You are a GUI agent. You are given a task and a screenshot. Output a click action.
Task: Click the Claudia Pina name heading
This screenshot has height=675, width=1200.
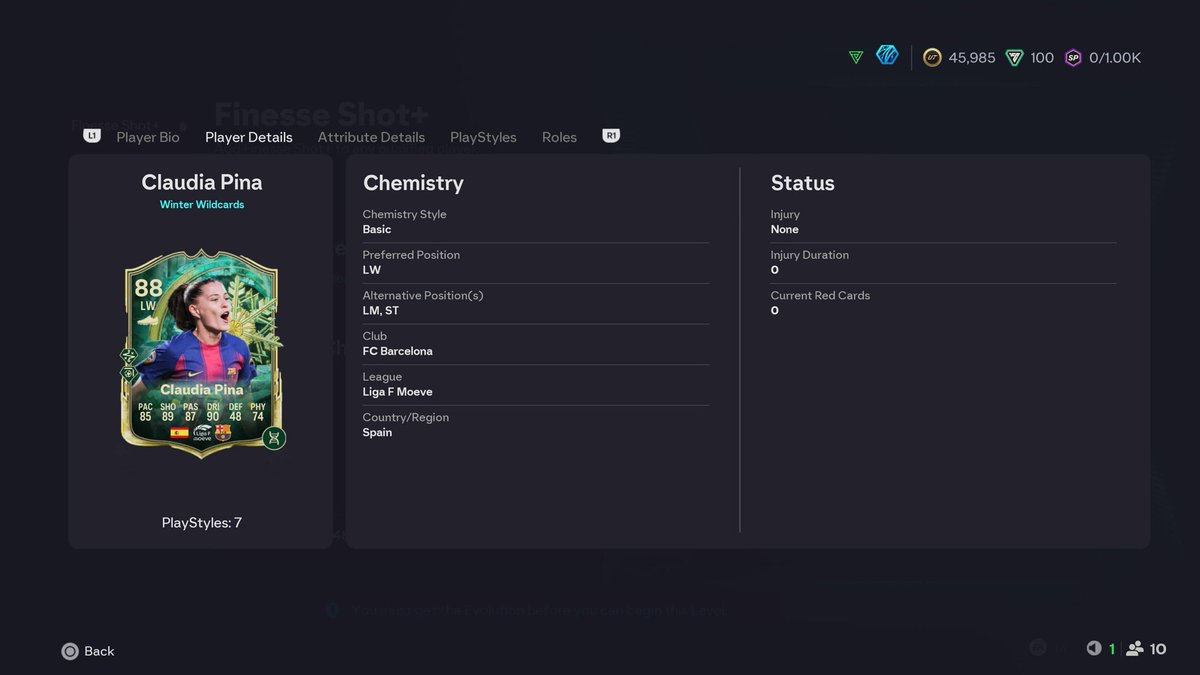[202, 182]
